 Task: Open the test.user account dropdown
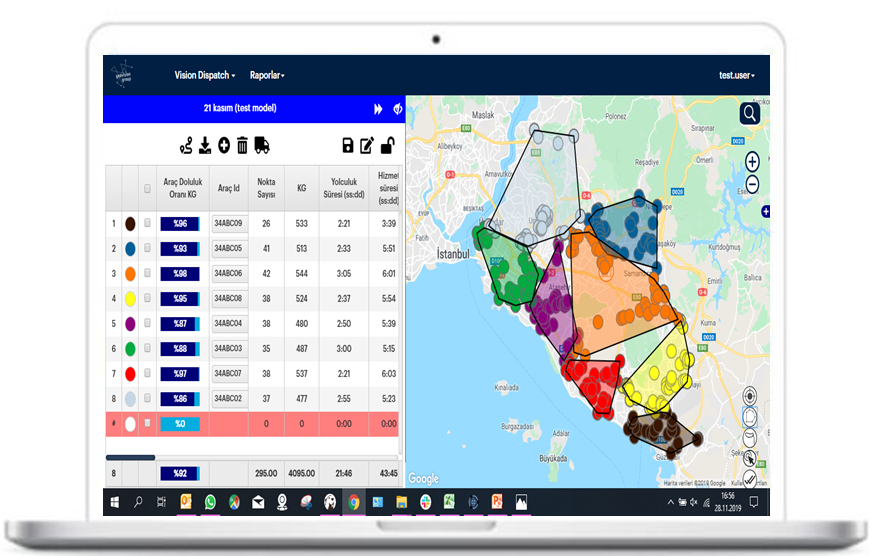(x=736, y=75)
